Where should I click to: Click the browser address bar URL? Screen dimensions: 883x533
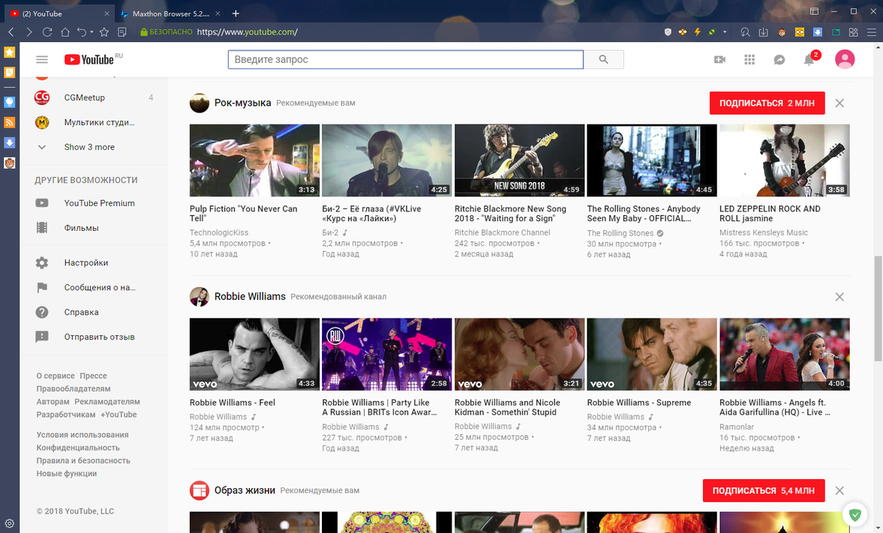click(x=247, y=32)
